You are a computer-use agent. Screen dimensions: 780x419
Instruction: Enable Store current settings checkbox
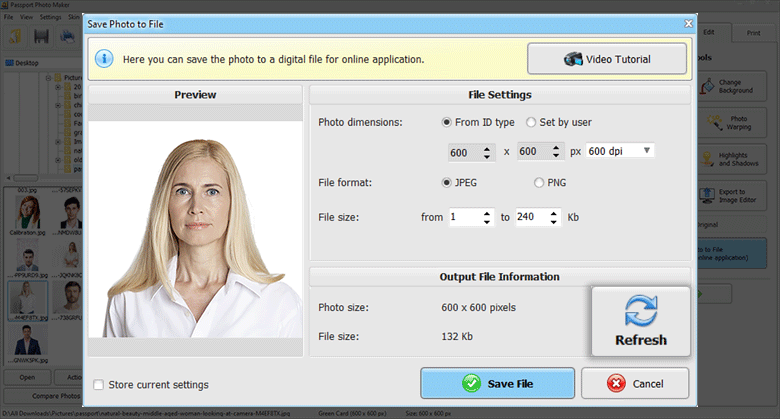click(98, 385)
